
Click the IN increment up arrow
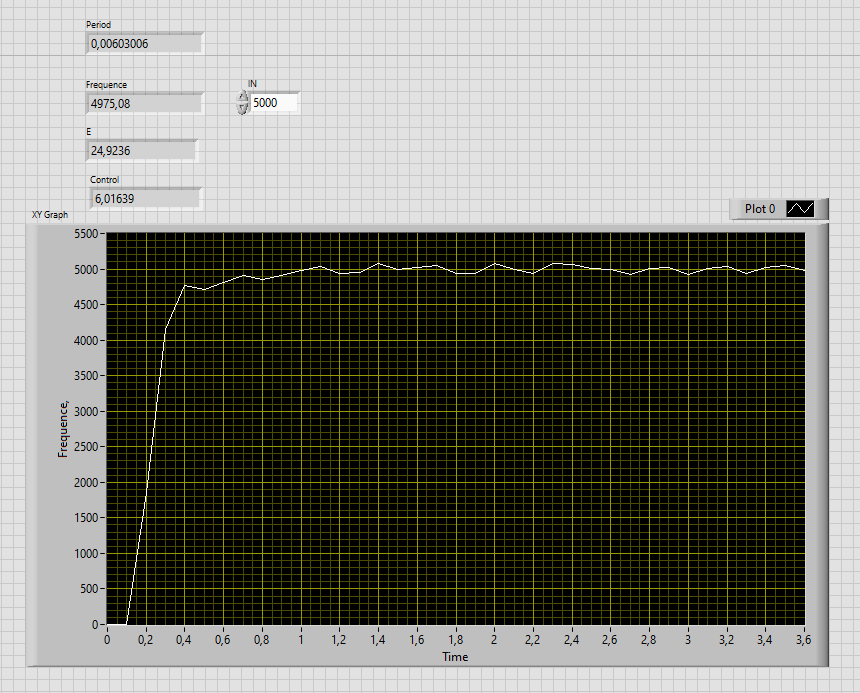coord(242,97)
